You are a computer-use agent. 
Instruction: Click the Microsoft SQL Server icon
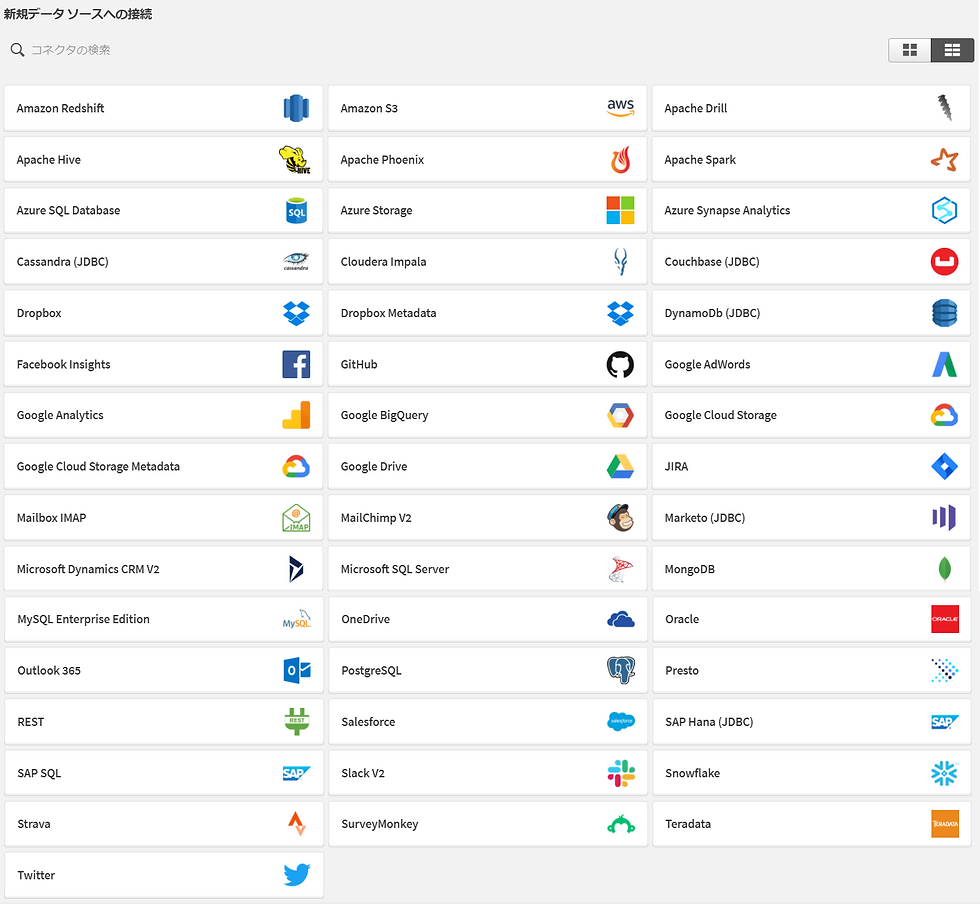click(x=621, y=569)
